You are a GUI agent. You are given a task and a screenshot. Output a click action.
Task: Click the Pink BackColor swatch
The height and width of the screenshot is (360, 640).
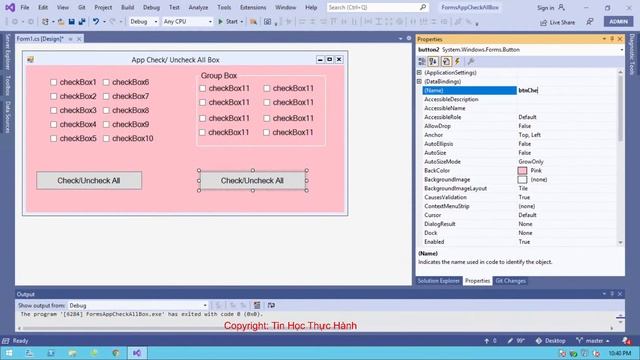[x=522, y=171]
